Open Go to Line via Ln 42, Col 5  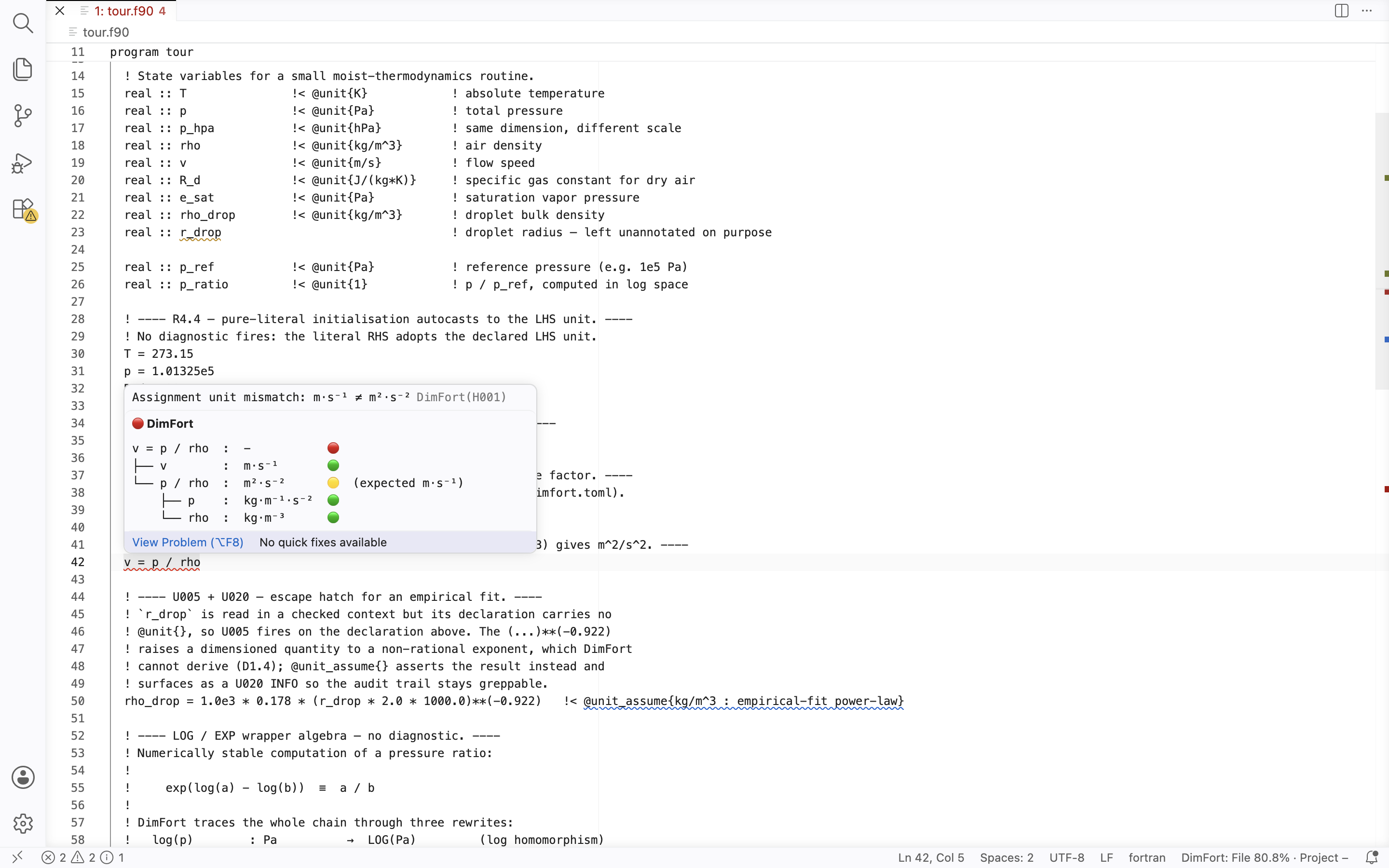click(931, 858)
